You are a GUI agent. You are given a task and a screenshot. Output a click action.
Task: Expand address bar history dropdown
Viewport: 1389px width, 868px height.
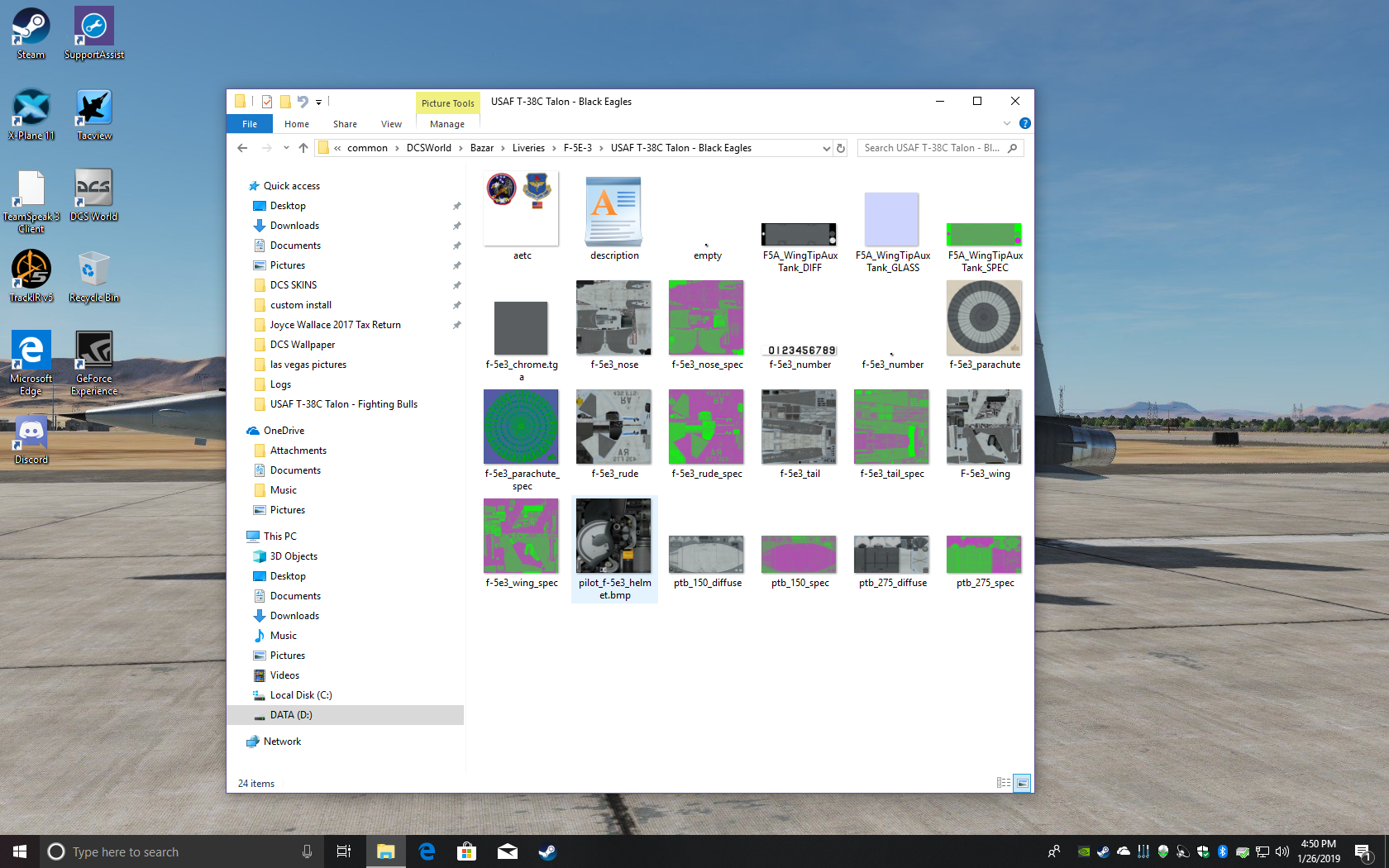click(826, 148)
